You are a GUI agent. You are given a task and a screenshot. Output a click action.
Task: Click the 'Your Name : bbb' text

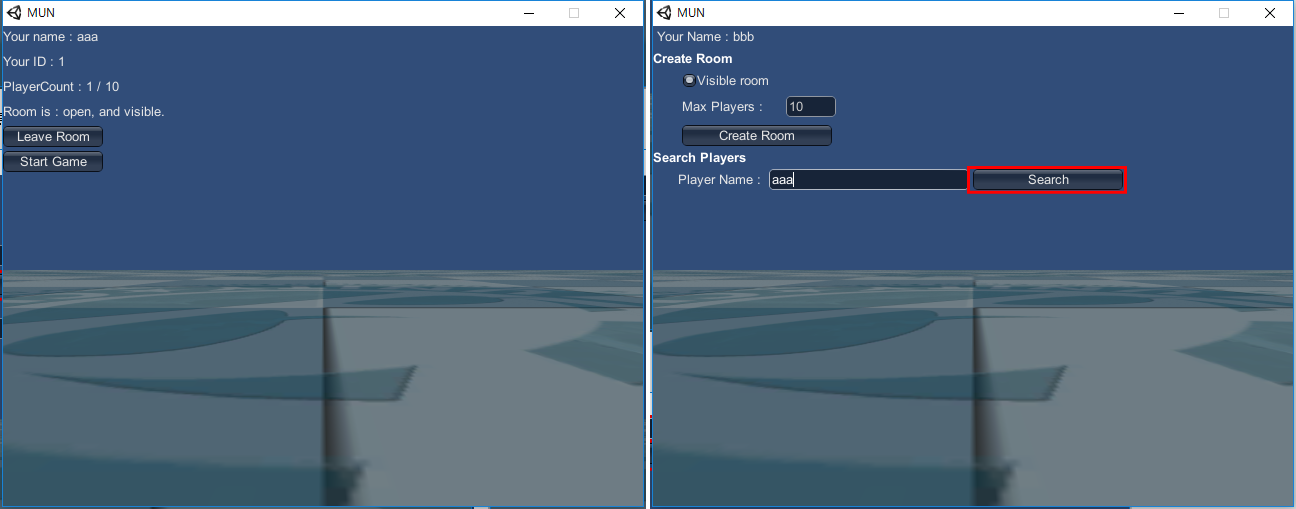(x=705, y=37)
